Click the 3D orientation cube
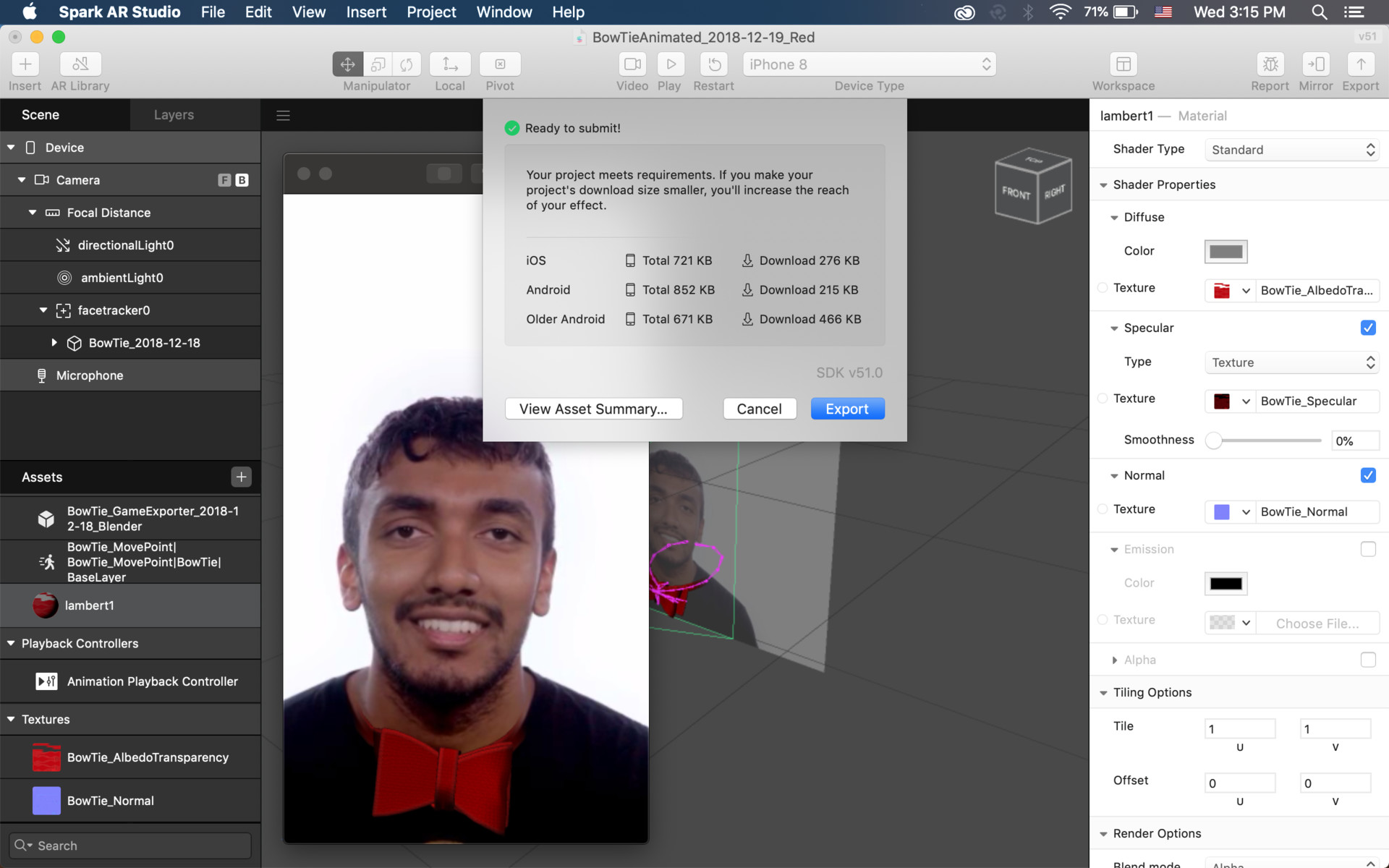 coord(1032,186)
